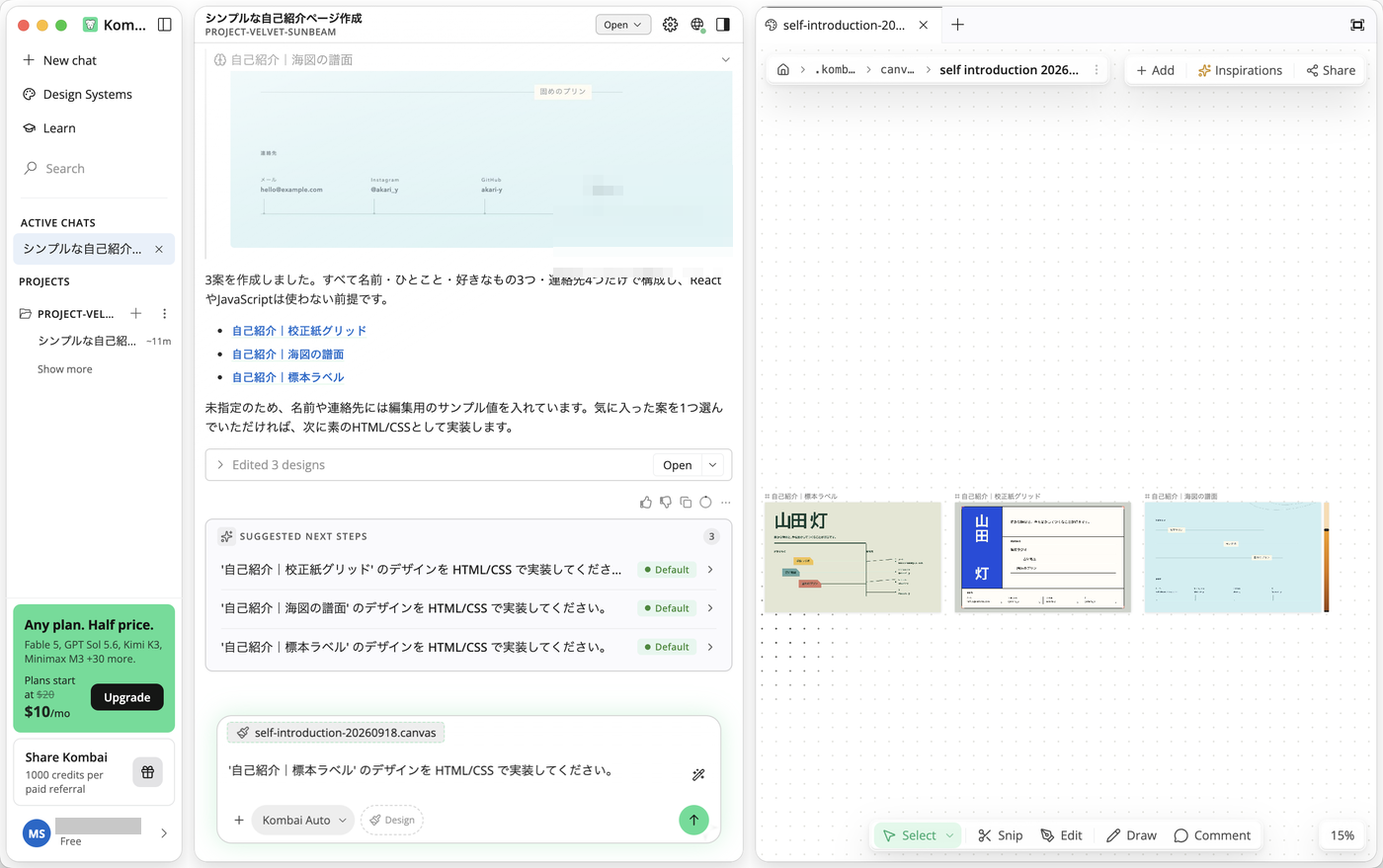Click Share button in canvas toolbar
Screen dimensions: 1383x868
point(1331,70)
